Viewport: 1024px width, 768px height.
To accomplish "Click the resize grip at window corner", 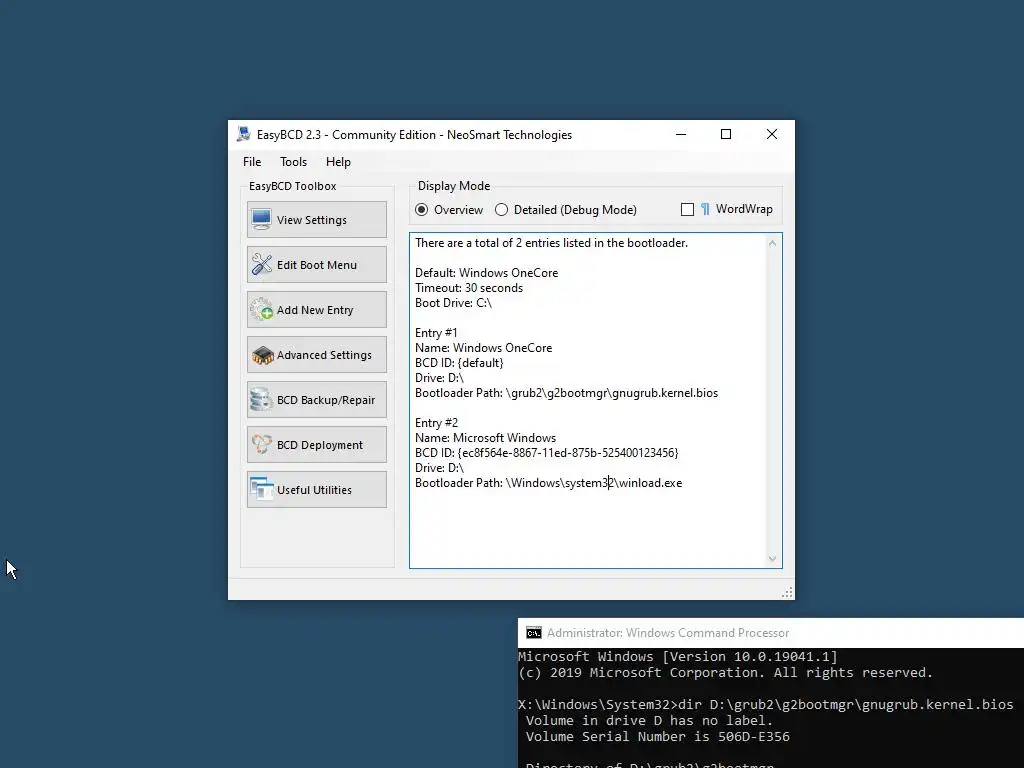I will point(788,592).
